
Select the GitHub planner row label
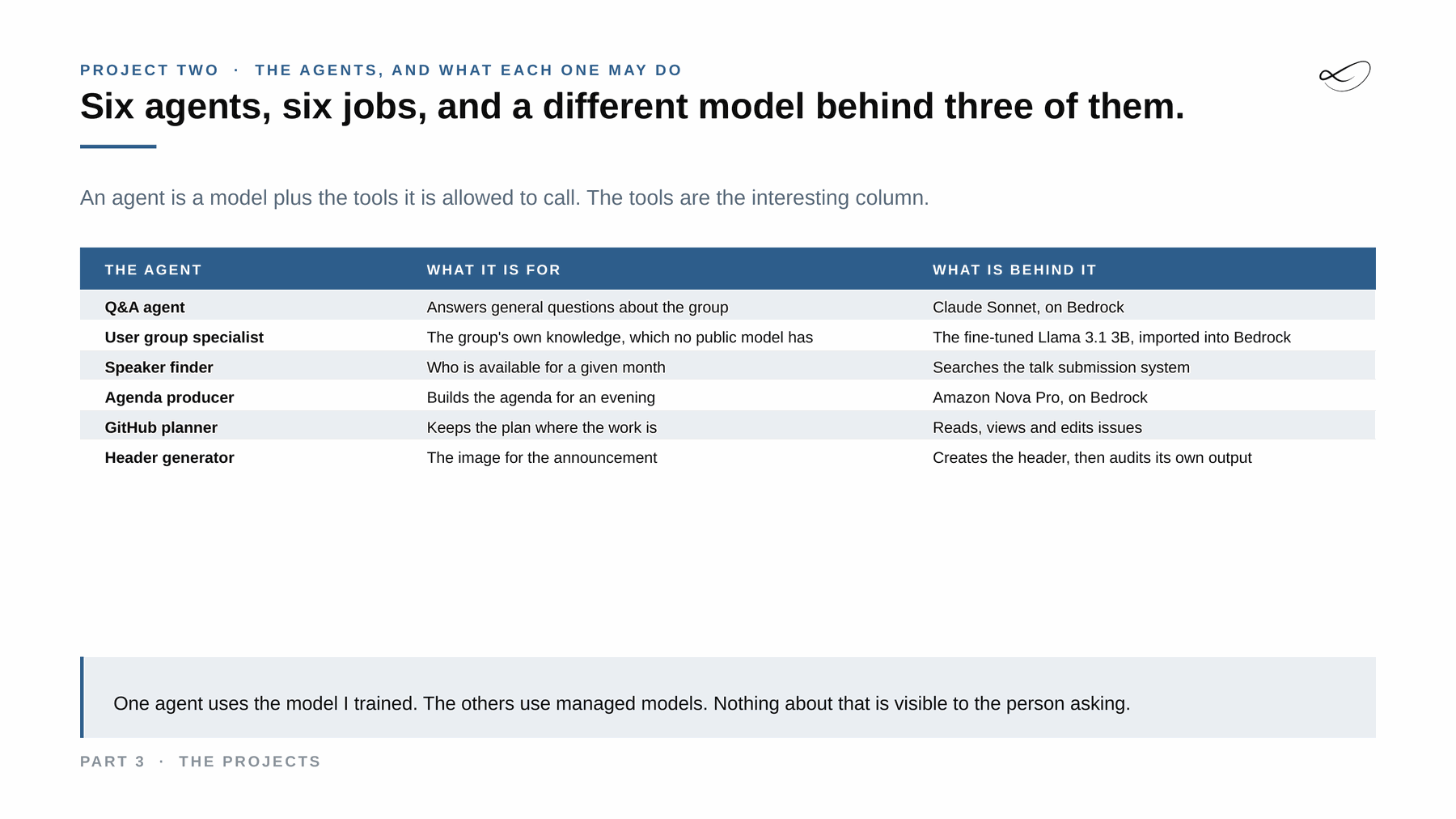tap(161, 427)
